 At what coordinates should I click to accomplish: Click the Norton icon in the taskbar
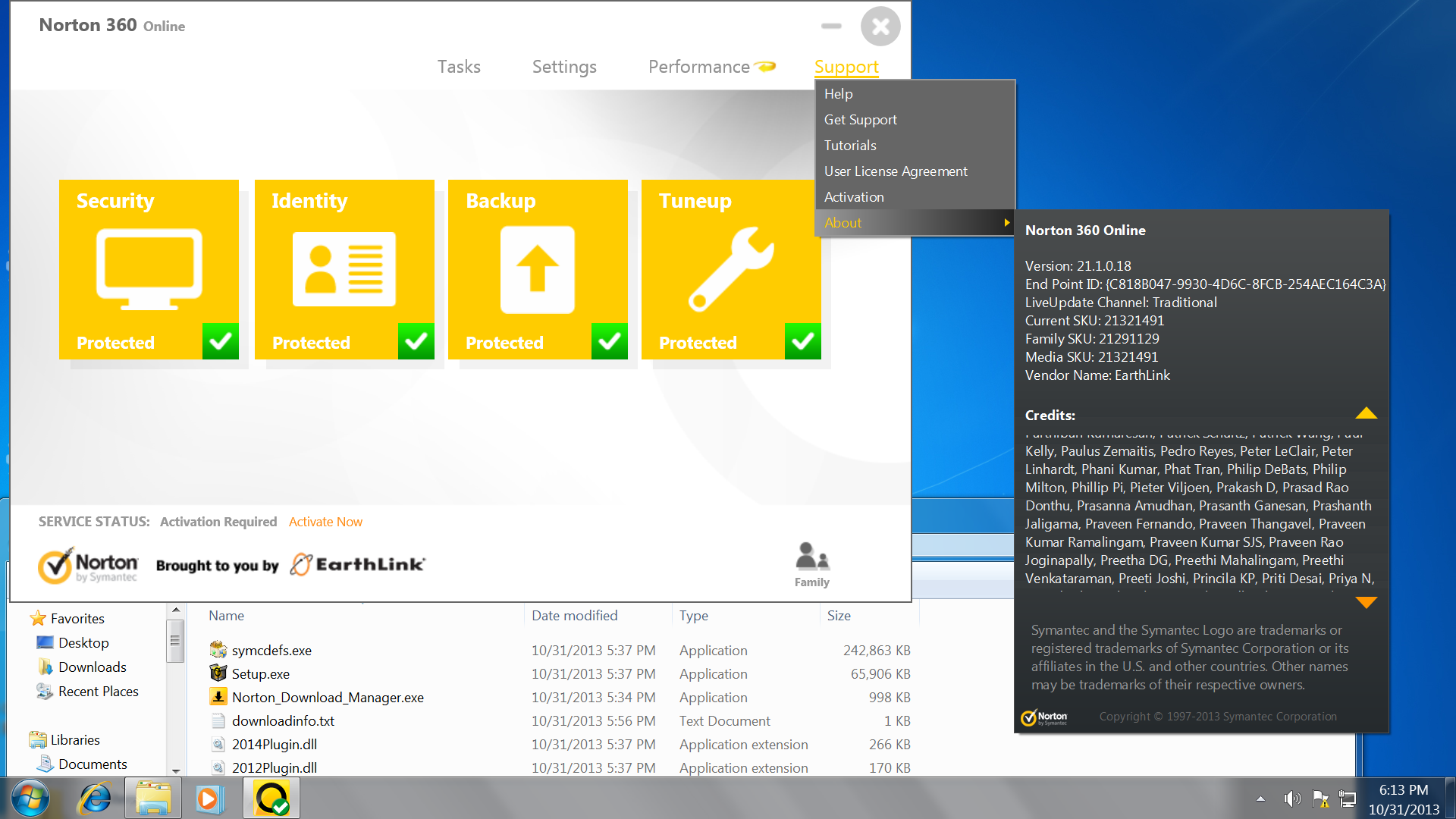[271, 799]
